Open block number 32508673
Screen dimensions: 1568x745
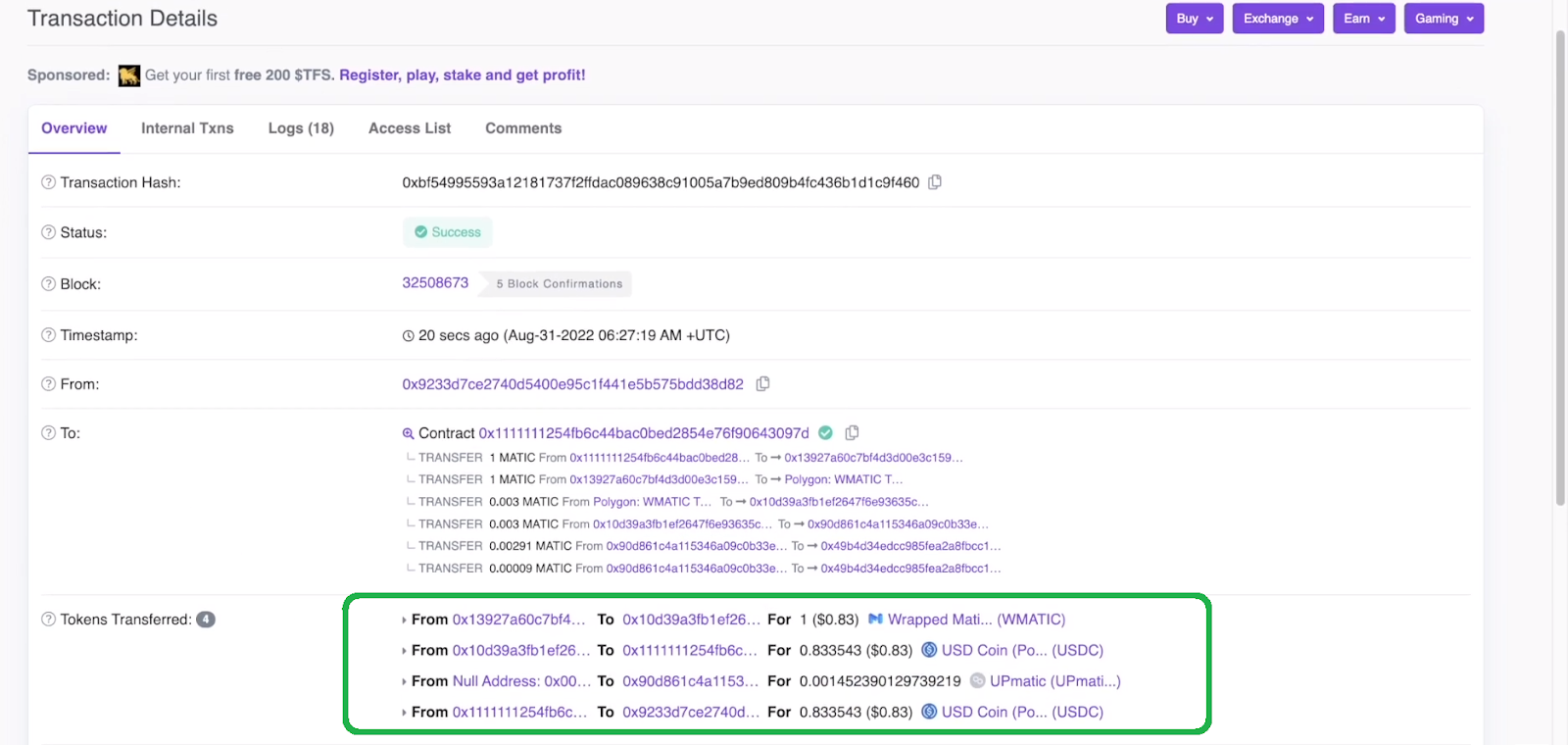point(435,283)
